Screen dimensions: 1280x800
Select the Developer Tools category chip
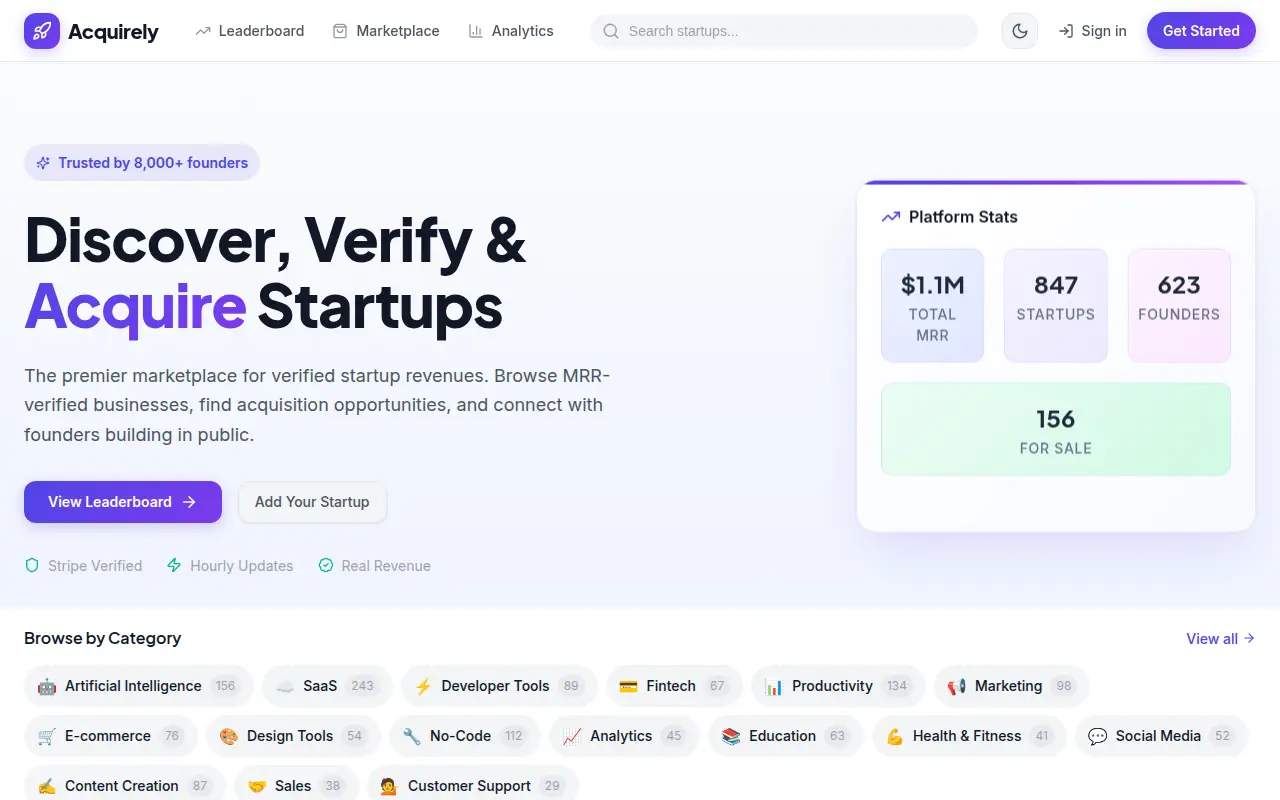499,686
